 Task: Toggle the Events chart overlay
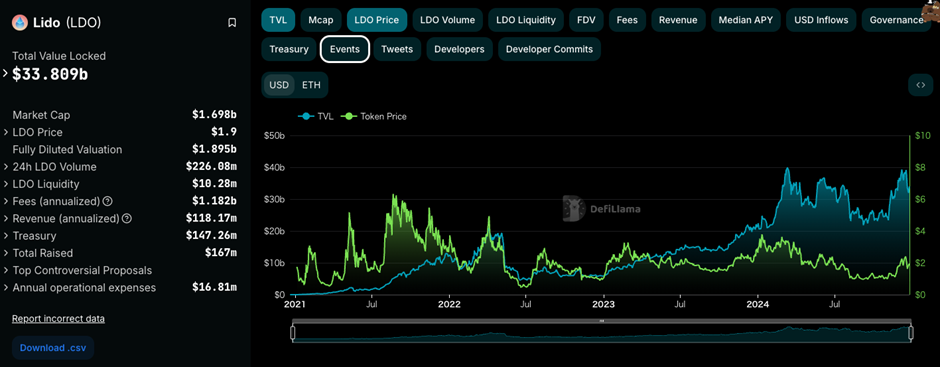pyautogui.click(x=345, y=49)
